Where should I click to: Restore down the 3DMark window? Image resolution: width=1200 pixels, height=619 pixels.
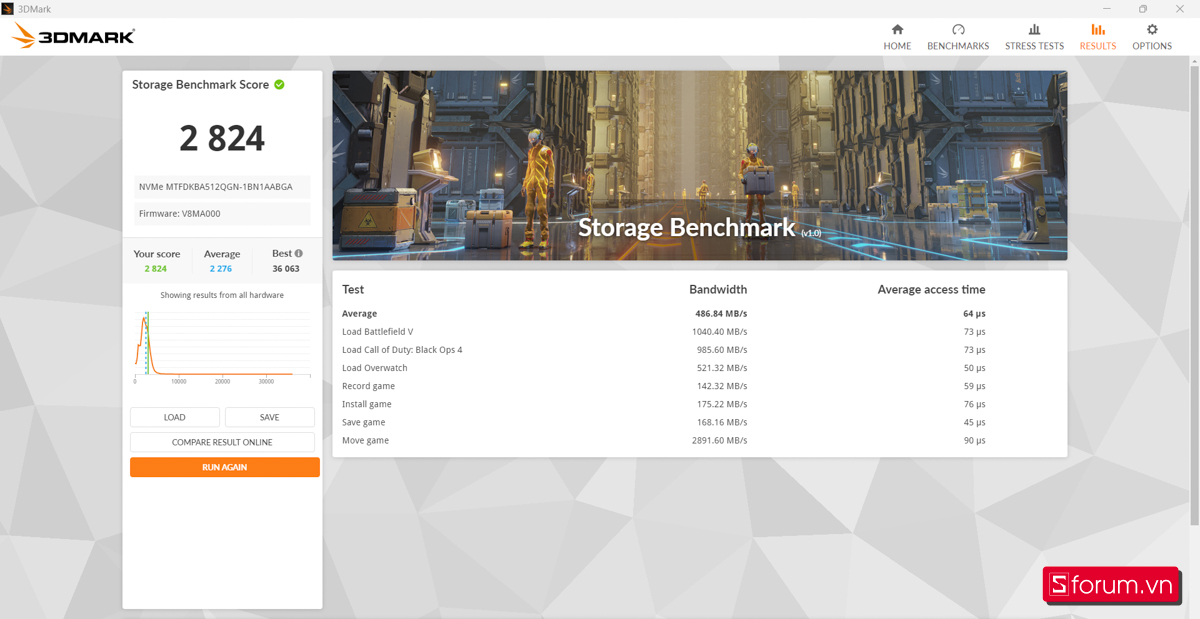[1142, 8]
